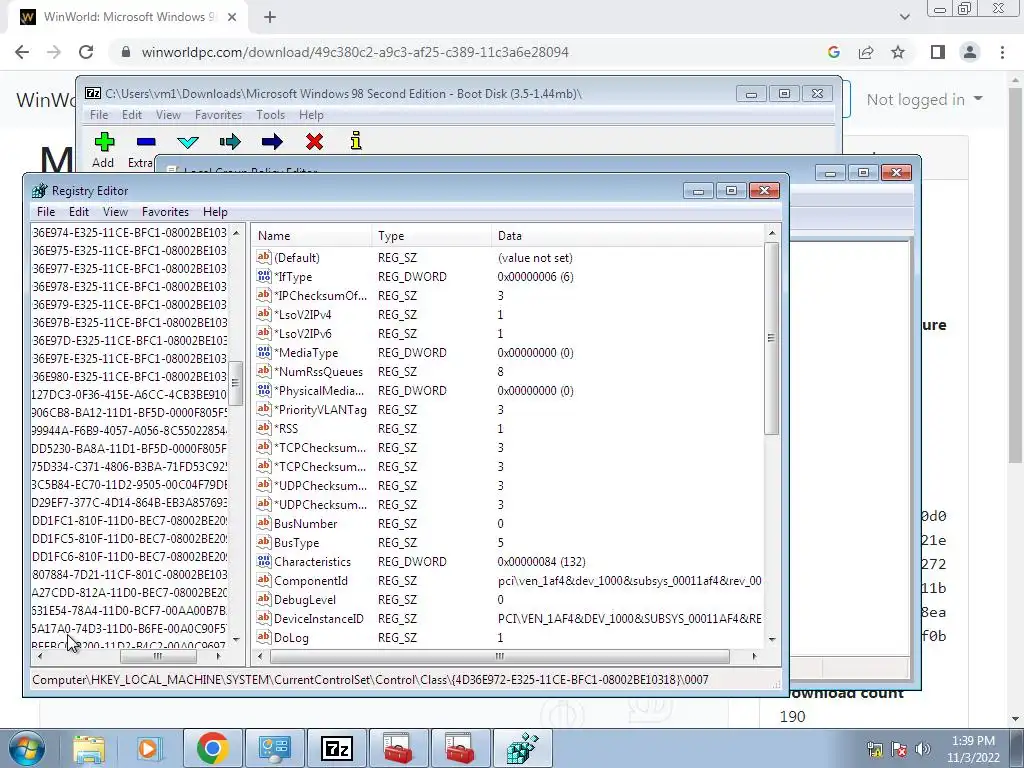This screenshot has height=768, width=1024.
Task: Click the values list vertical scrollbar thumb
Action: [772, 338]
